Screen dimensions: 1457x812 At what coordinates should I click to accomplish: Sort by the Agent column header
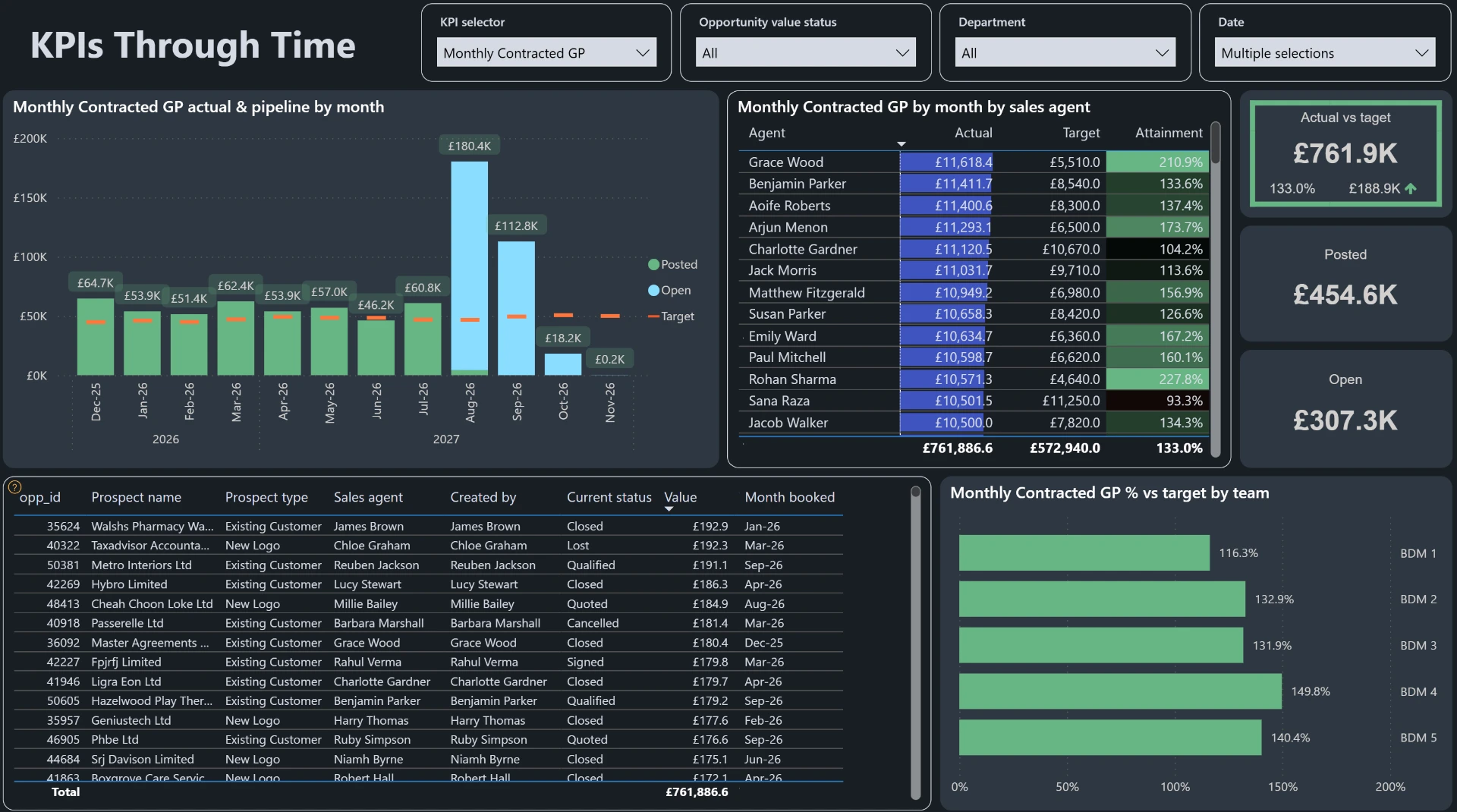tap(766, 133)
